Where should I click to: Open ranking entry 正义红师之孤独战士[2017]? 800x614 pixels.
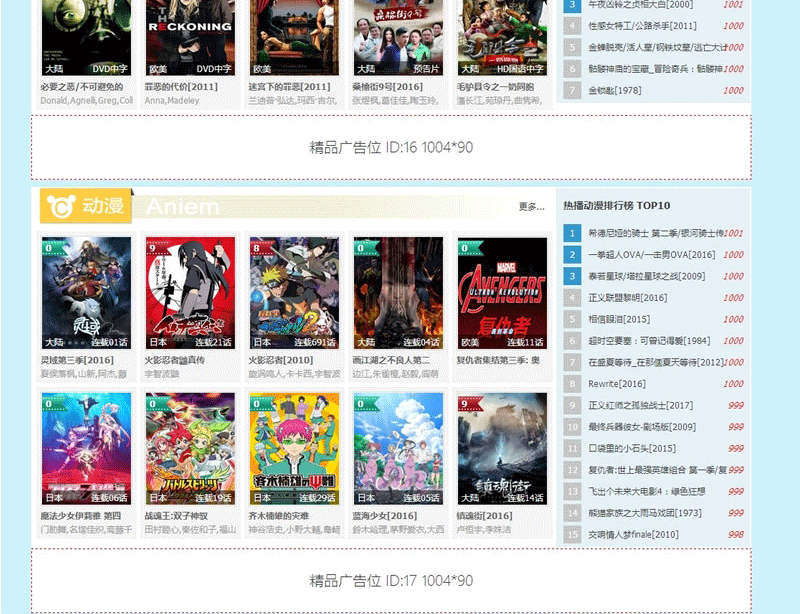[641, 405]
